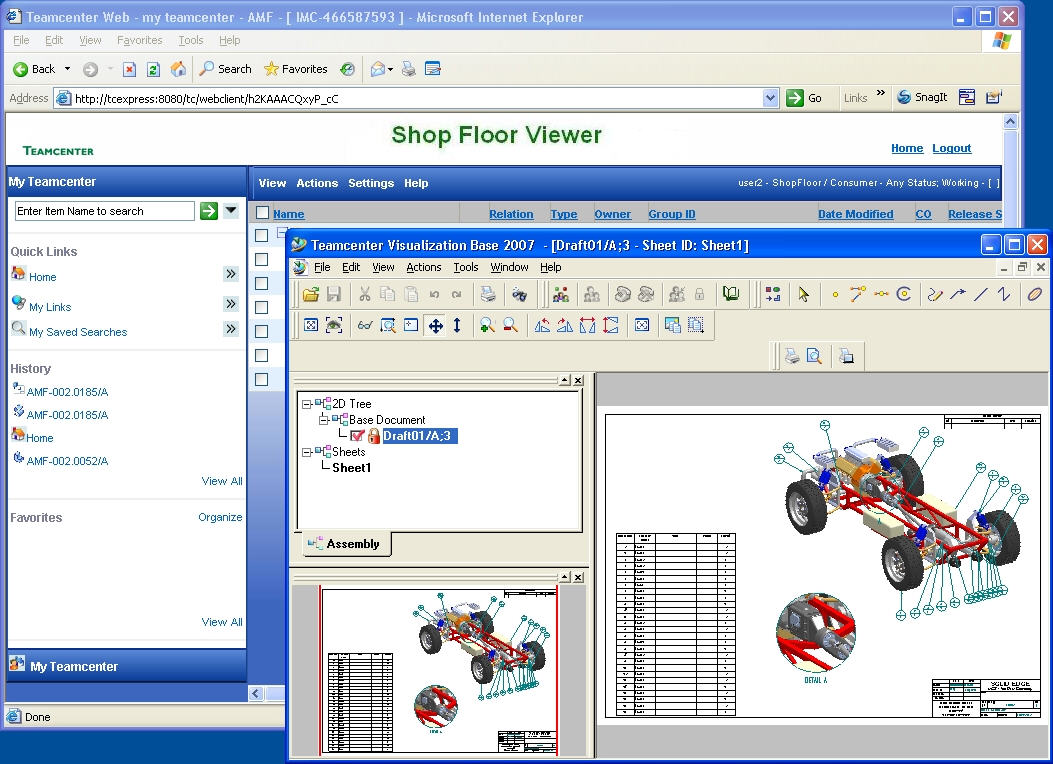1053x764 pixels.
Task: Rotate the sheet counterclockwise icon
Action: click(x=542, y=326)
